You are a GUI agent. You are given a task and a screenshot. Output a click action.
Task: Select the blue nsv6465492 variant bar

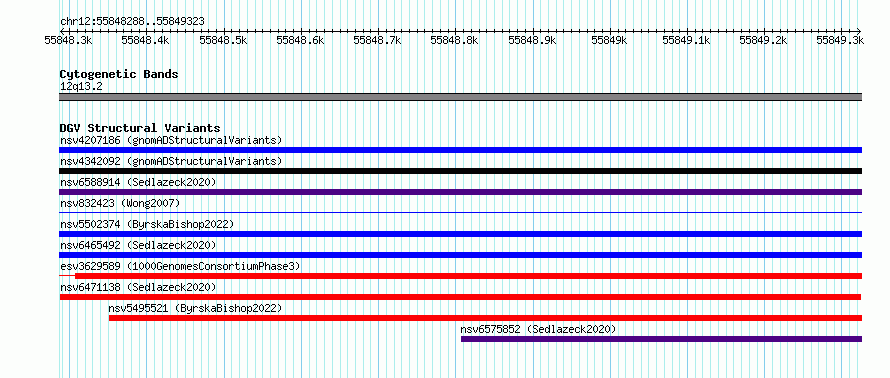(460, 255)
